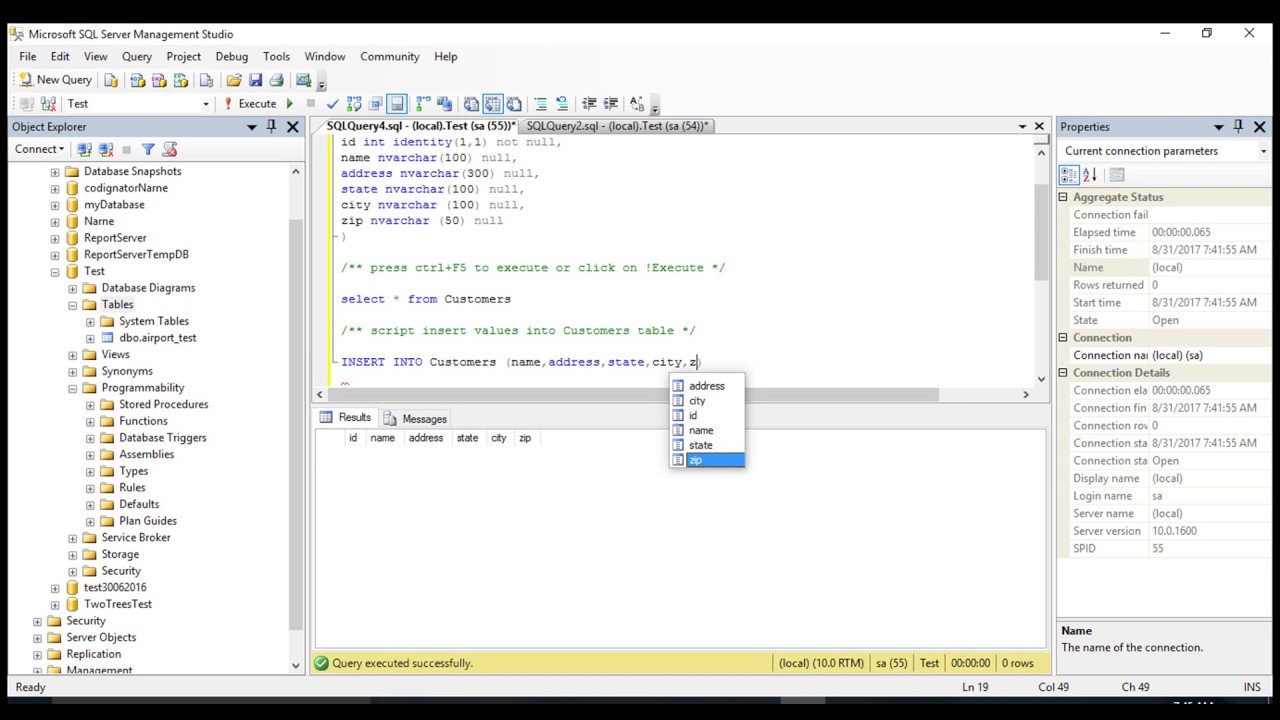Click the Object Explorer filter funnel icon
The width and height of the screenshot is (1280, 720).
point(148,149)
